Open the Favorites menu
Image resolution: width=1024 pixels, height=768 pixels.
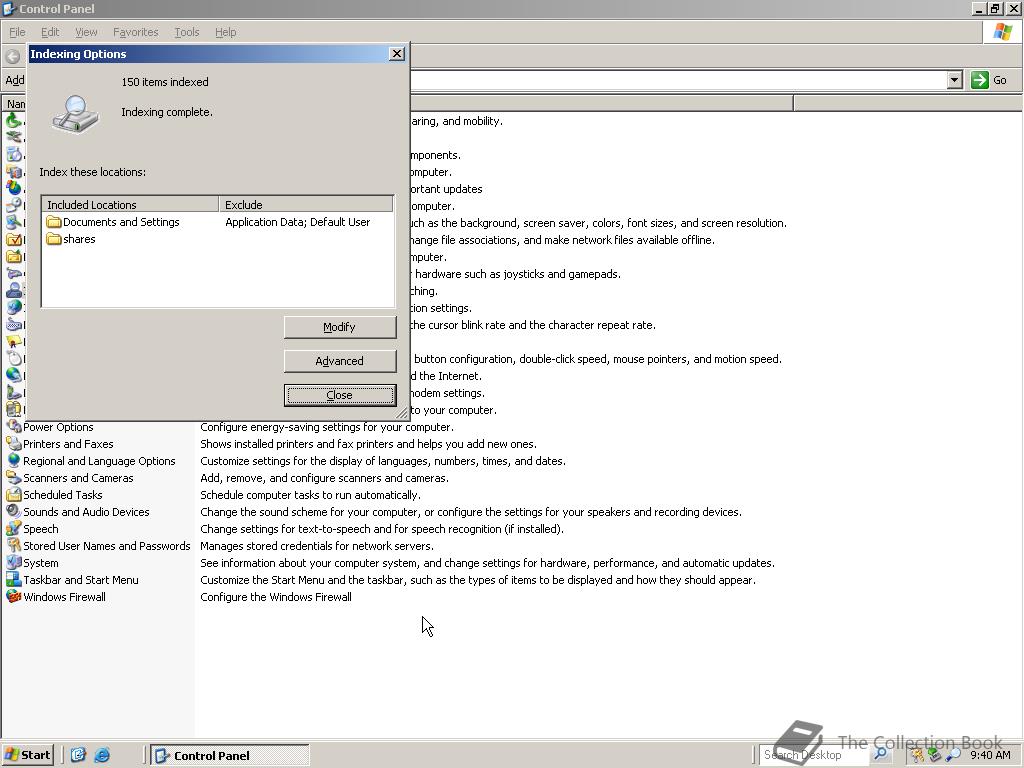coord(136,32)
